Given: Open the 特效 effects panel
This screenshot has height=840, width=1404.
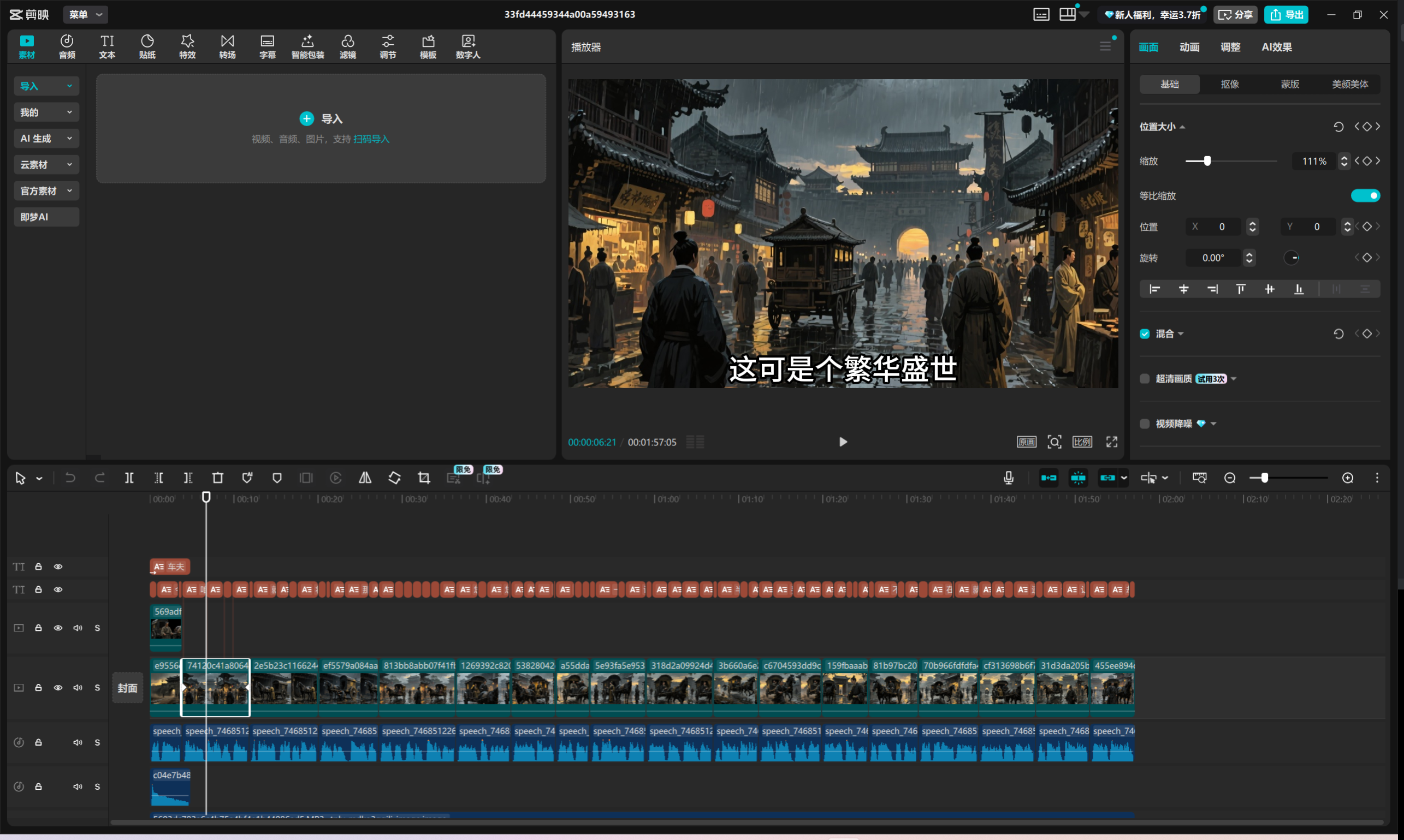Looking at the screenshot, I should coord(187,46).
